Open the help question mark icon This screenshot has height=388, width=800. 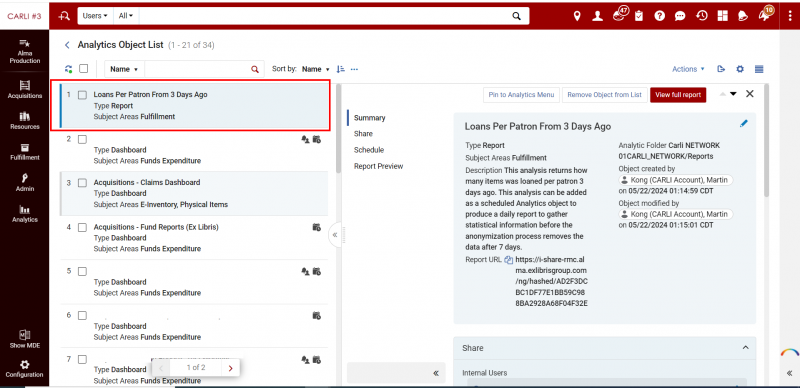pyautogui.click(x=660, y=16)
